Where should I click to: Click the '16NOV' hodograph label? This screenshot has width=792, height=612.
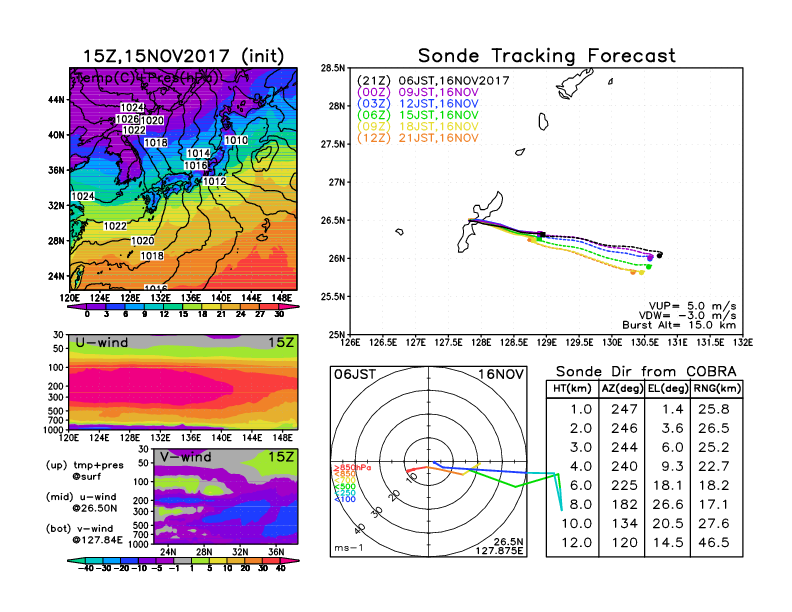[501, 374]
